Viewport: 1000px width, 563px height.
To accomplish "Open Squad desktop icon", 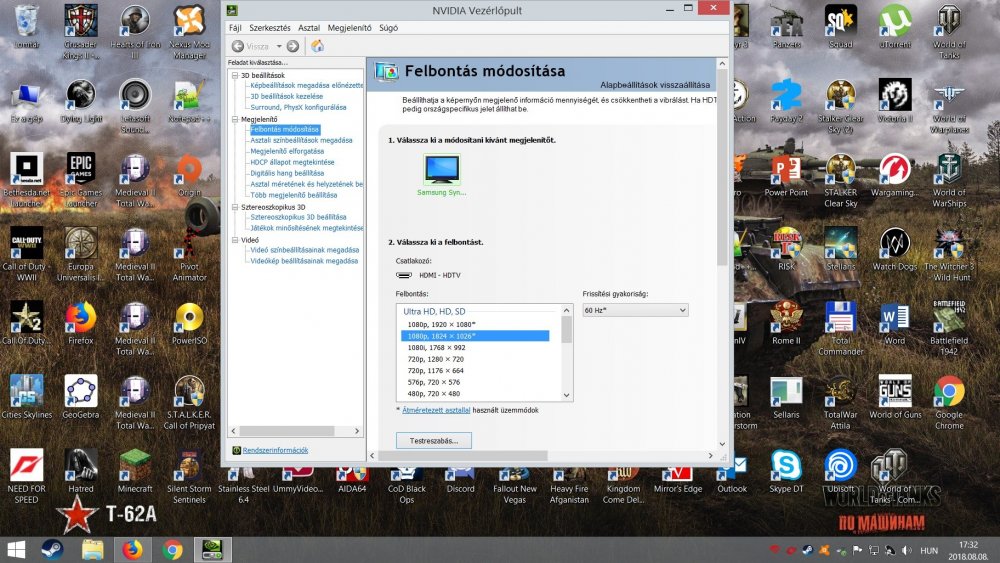I will coord(841,26).
